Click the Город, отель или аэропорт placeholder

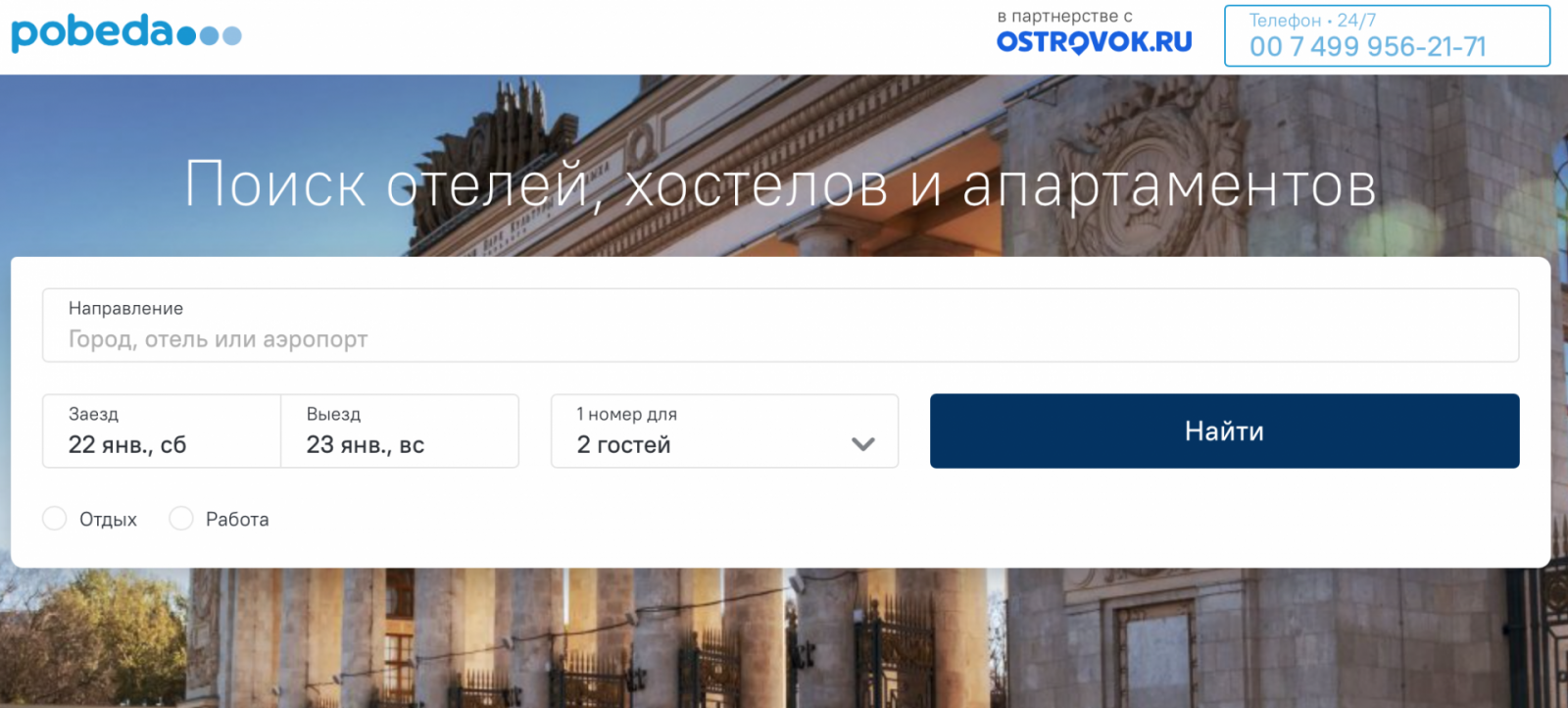(x=218, y=340)
